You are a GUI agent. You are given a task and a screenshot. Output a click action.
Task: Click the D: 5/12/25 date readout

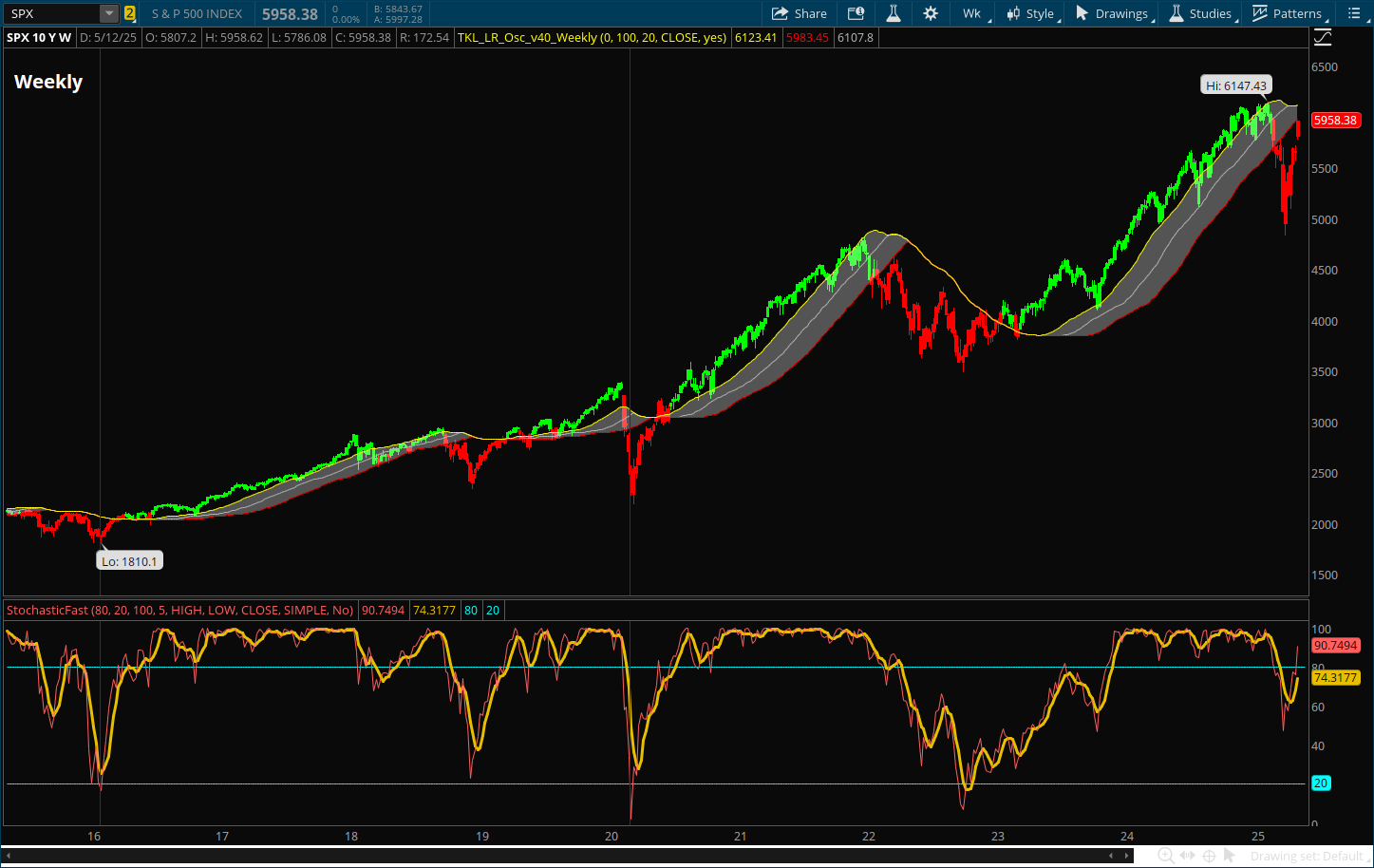tap(108, 38)
